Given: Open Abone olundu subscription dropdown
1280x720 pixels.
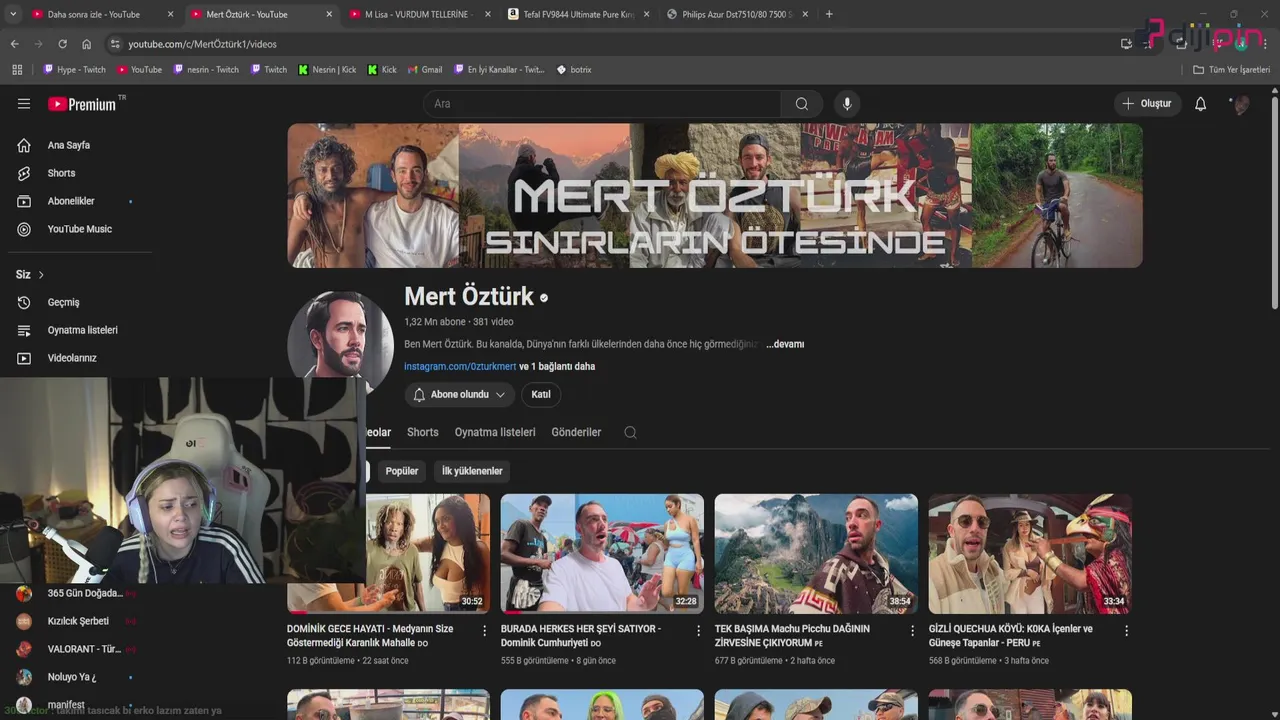Looking at the screenshot, I should [x=459, y=395].
